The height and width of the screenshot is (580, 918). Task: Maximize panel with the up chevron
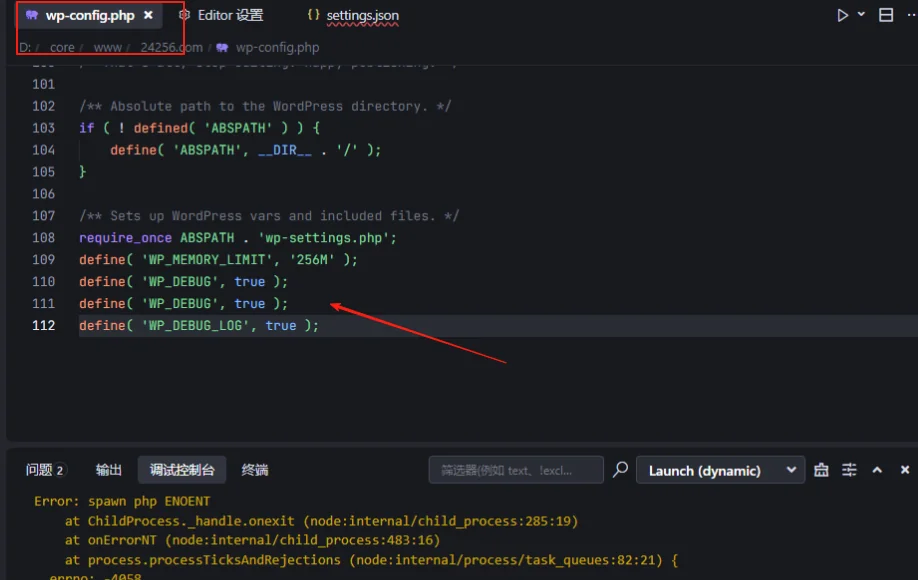pyautogui.click(x=877, y=470)
